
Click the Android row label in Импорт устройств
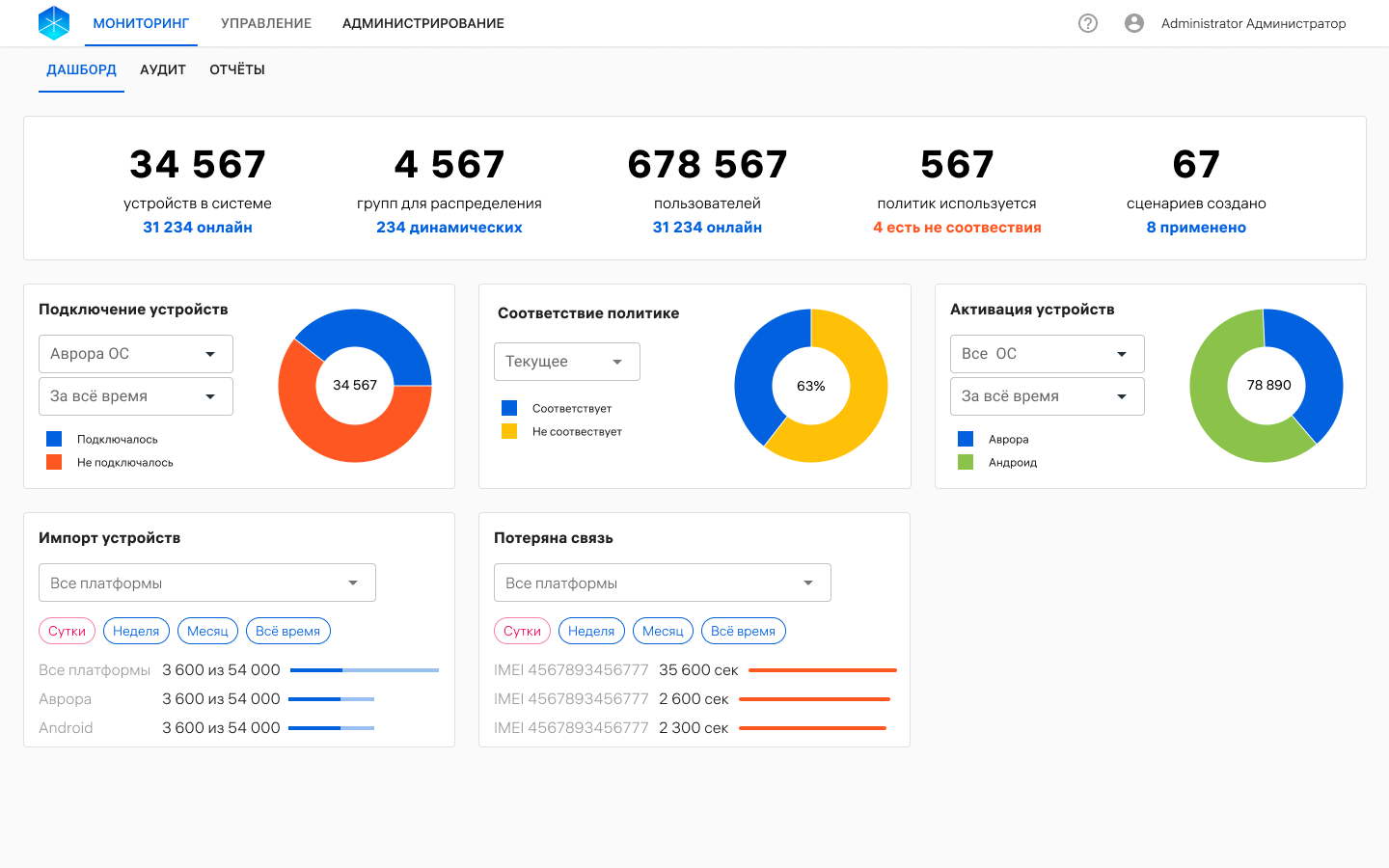click(66, 728)
